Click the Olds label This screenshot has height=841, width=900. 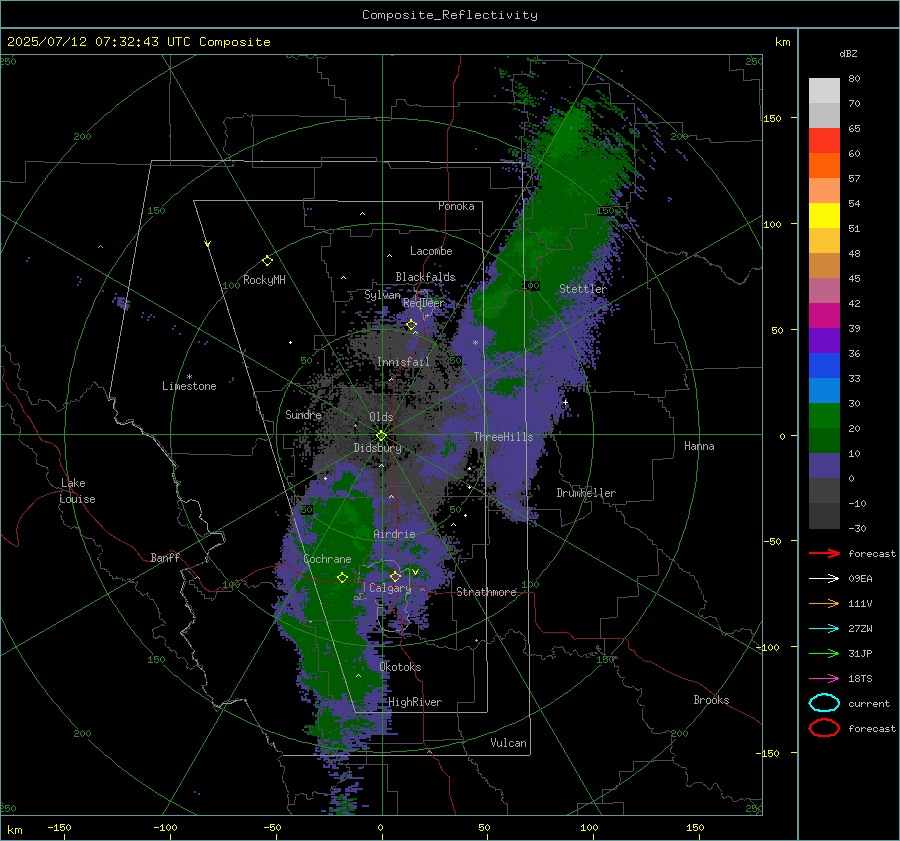381,417
